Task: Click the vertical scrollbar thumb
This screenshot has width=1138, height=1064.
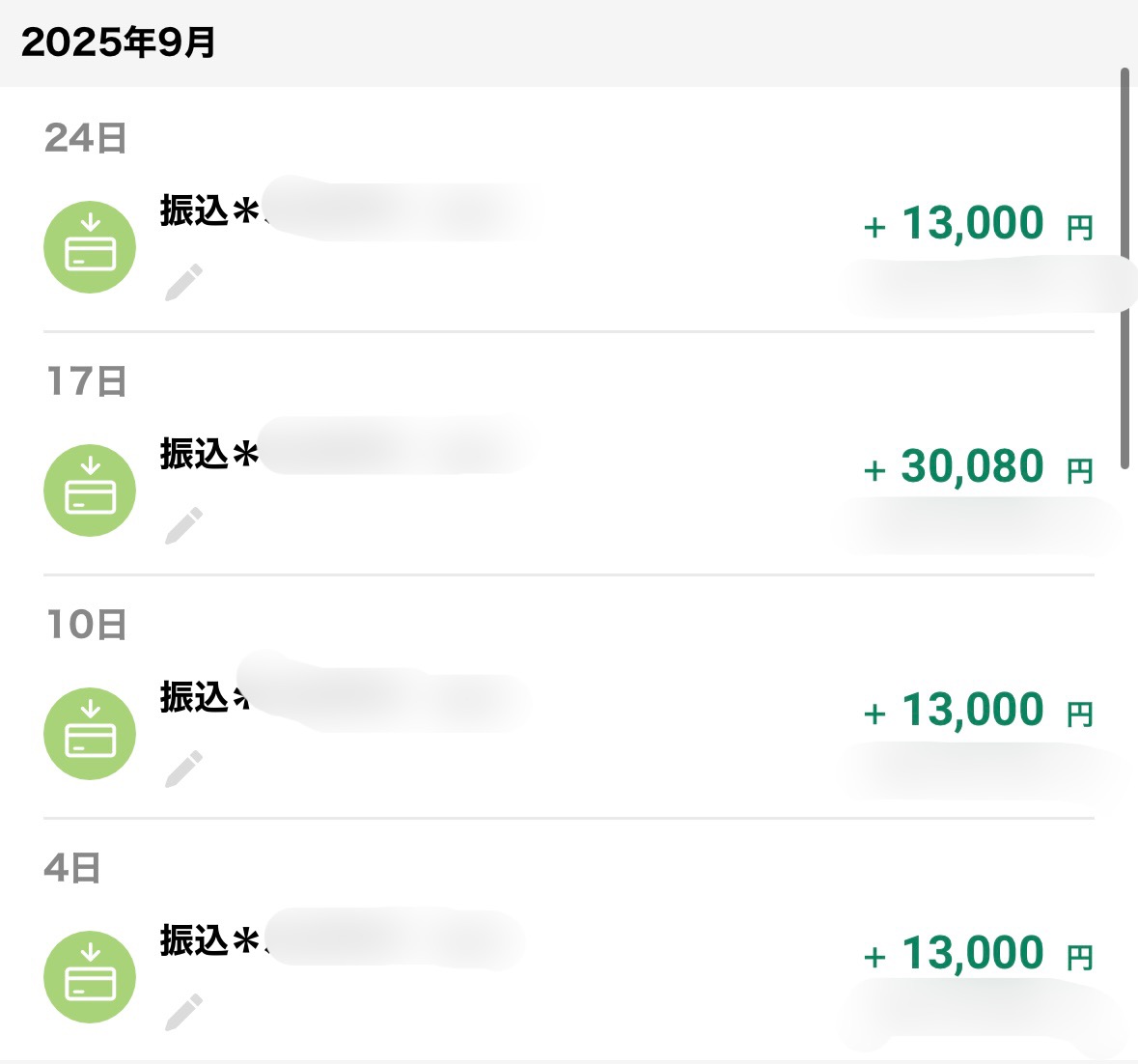Action: pos(1124,268)
